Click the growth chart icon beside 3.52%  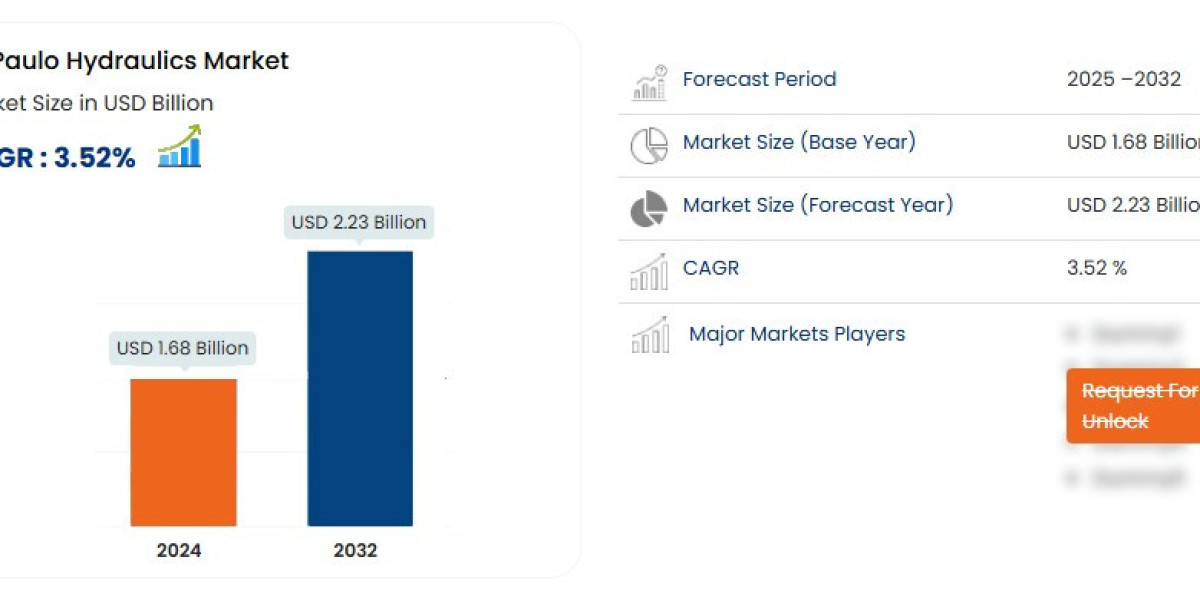(180, 146)
